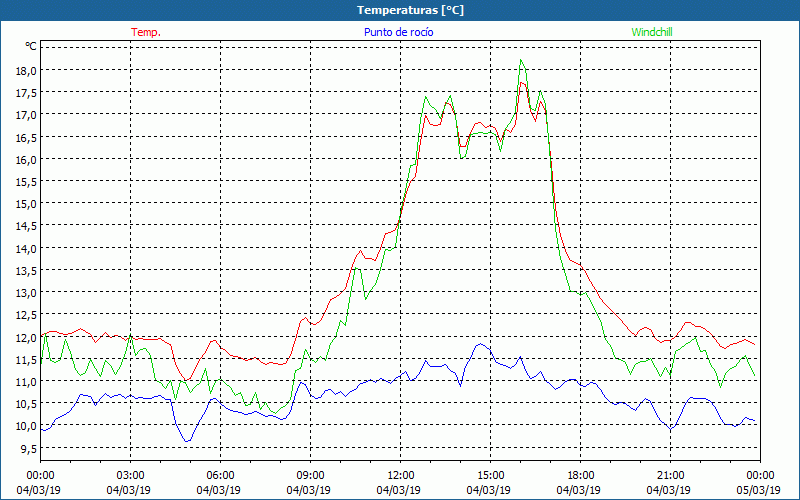Click the blue dew point peak near 14:40

tap(481, 344)
